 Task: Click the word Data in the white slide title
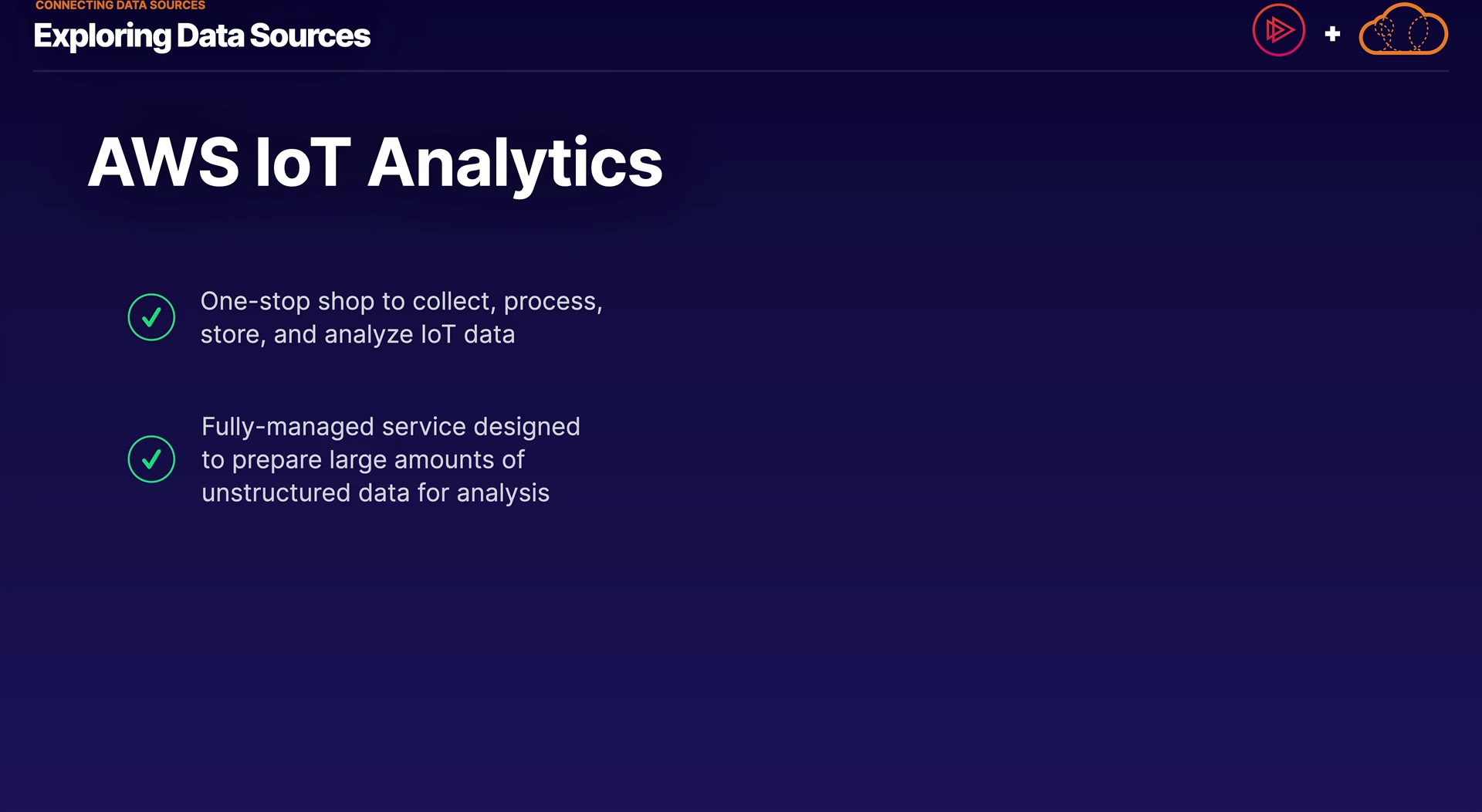[x=210, y=36]
